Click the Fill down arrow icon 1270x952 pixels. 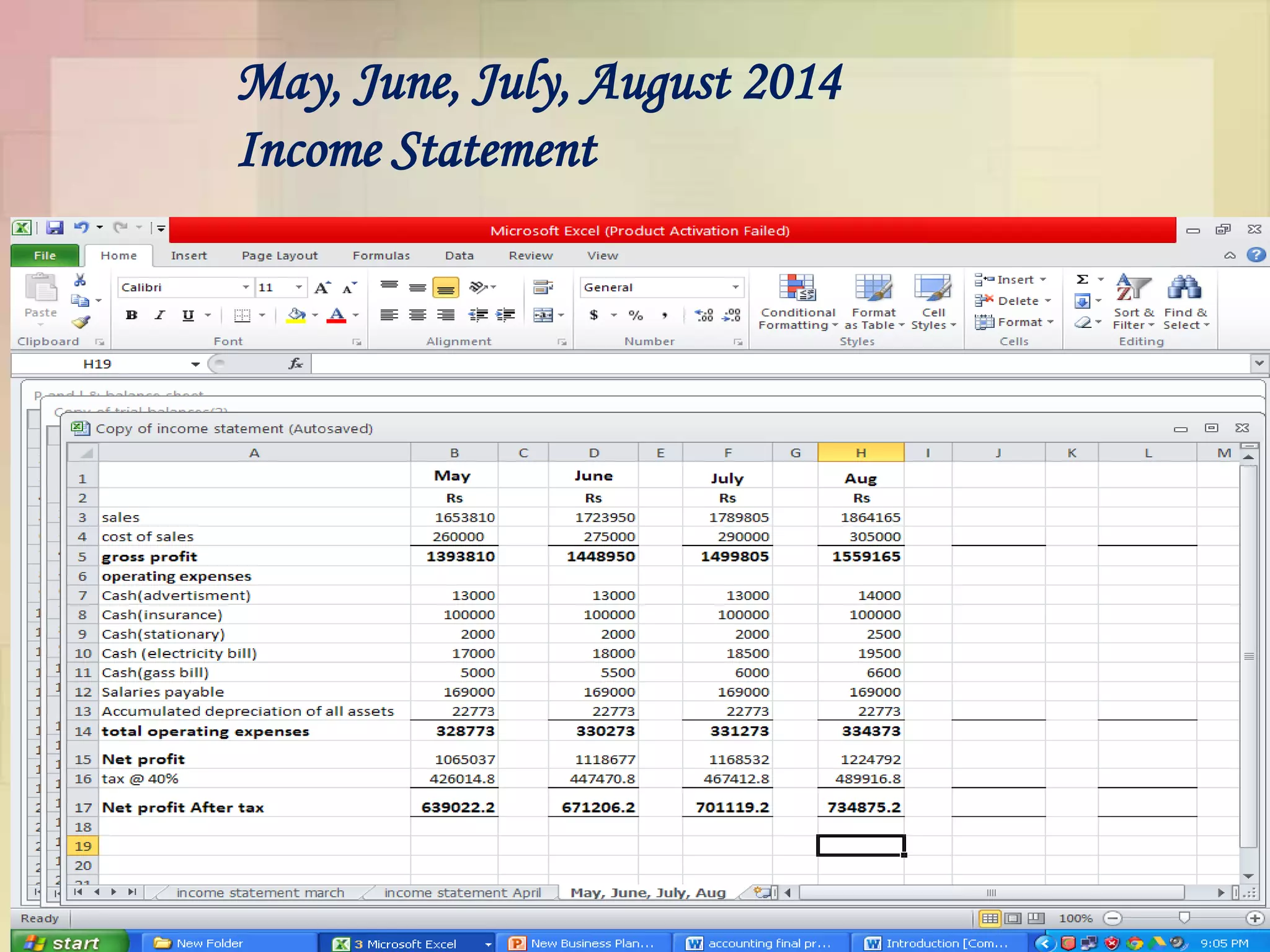tap(1082, 301)
